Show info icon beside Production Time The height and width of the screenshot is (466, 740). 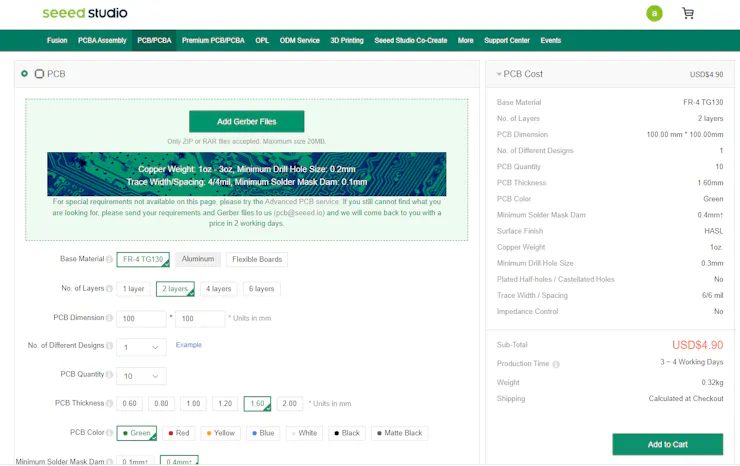pos(556,364)
